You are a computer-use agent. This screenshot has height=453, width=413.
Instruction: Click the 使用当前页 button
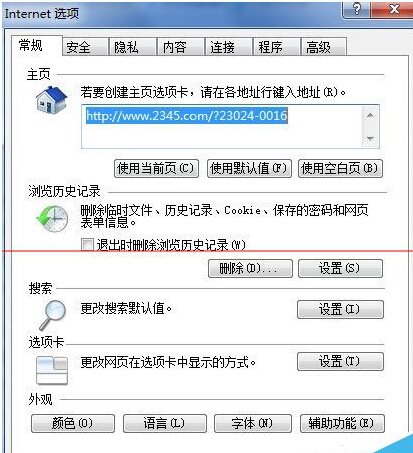(x=156, y=168)
